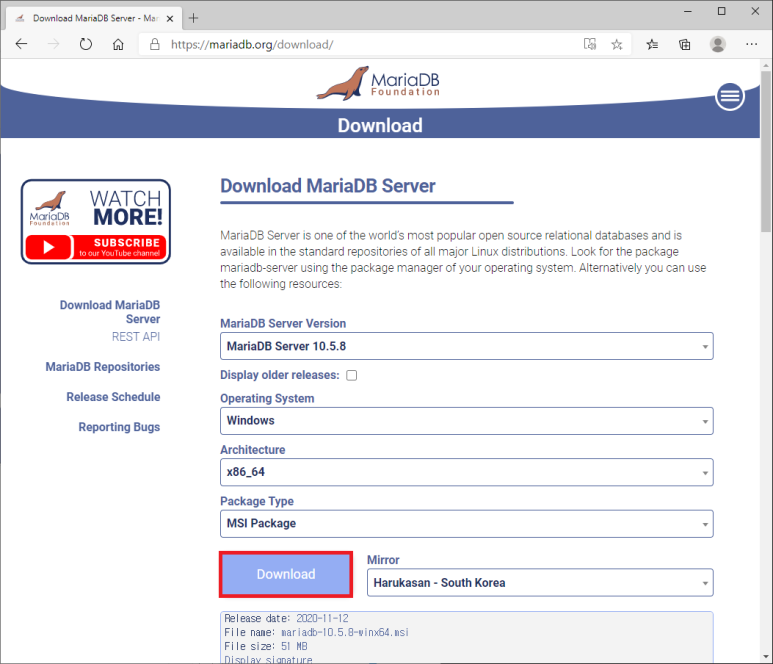Open the Operating System dropdown
Image resolution: width=773 pixels, height=664 pixels.
pos(466,421)
